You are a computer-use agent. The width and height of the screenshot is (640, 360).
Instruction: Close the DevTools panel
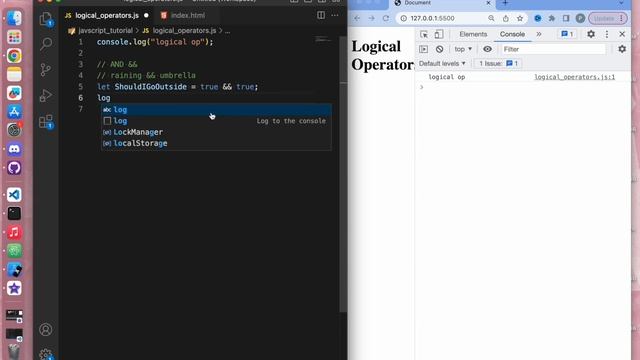[622, 34]
